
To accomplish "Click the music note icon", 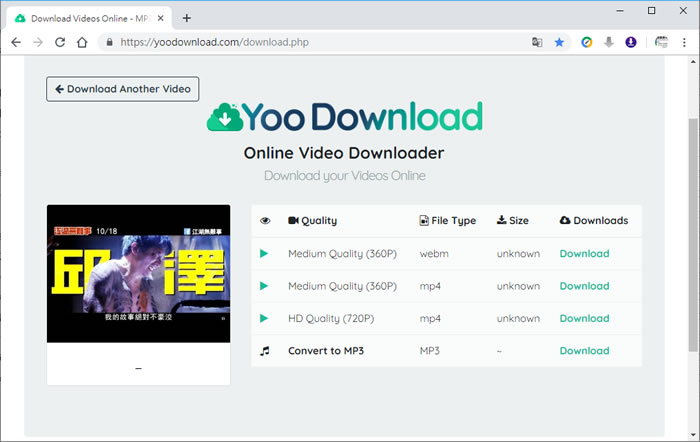I will (x=265, y=351).
